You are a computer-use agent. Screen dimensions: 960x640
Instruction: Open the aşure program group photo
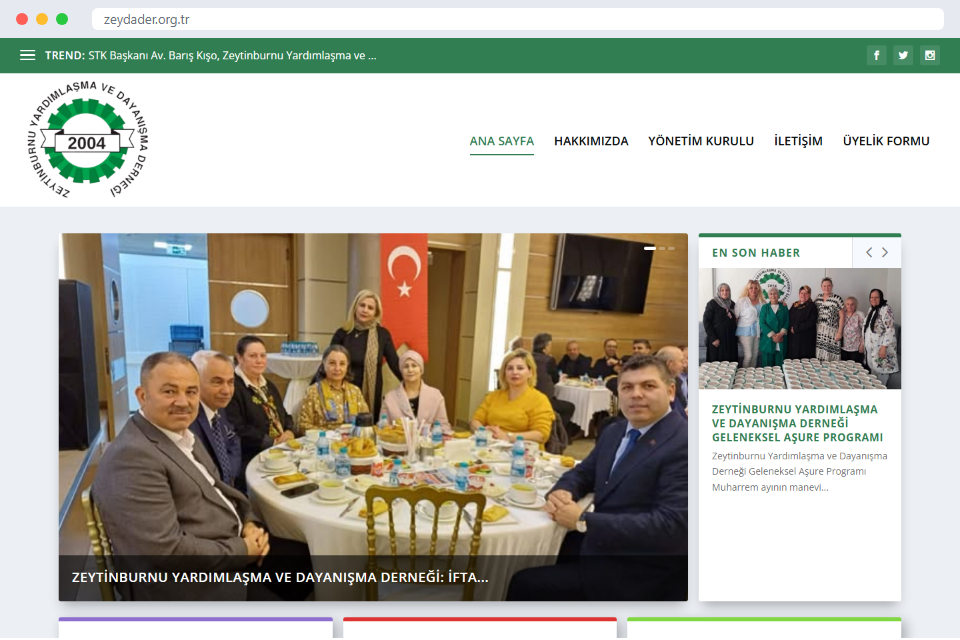(800, 328)
